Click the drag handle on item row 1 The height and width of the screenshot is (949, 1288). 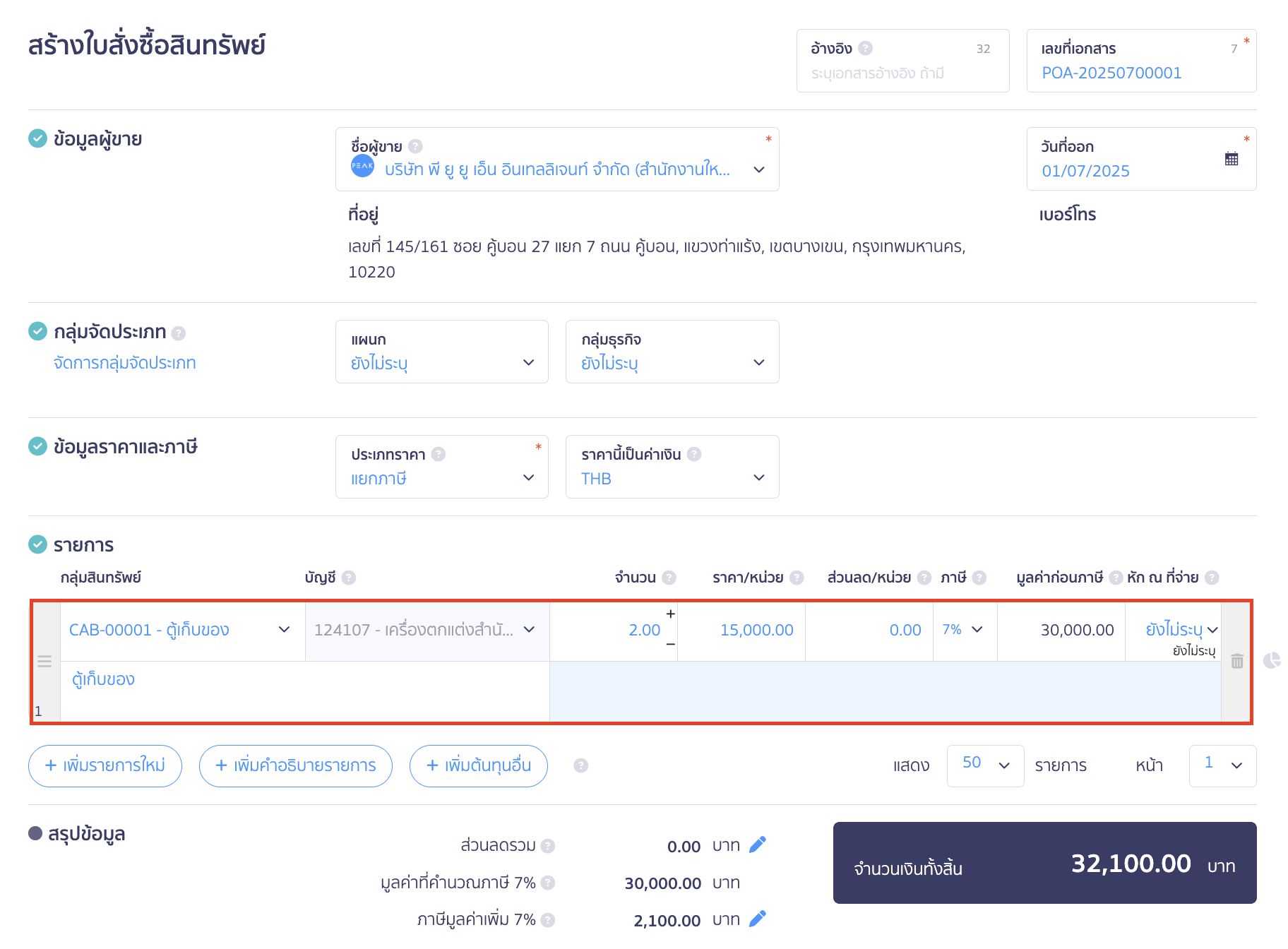(x=44, y=662)
